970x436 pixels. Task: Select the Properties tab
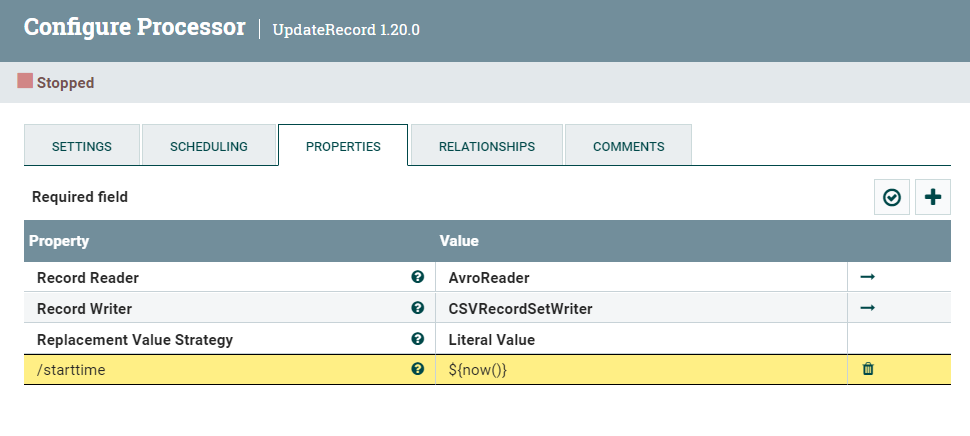tap(343, 146)
